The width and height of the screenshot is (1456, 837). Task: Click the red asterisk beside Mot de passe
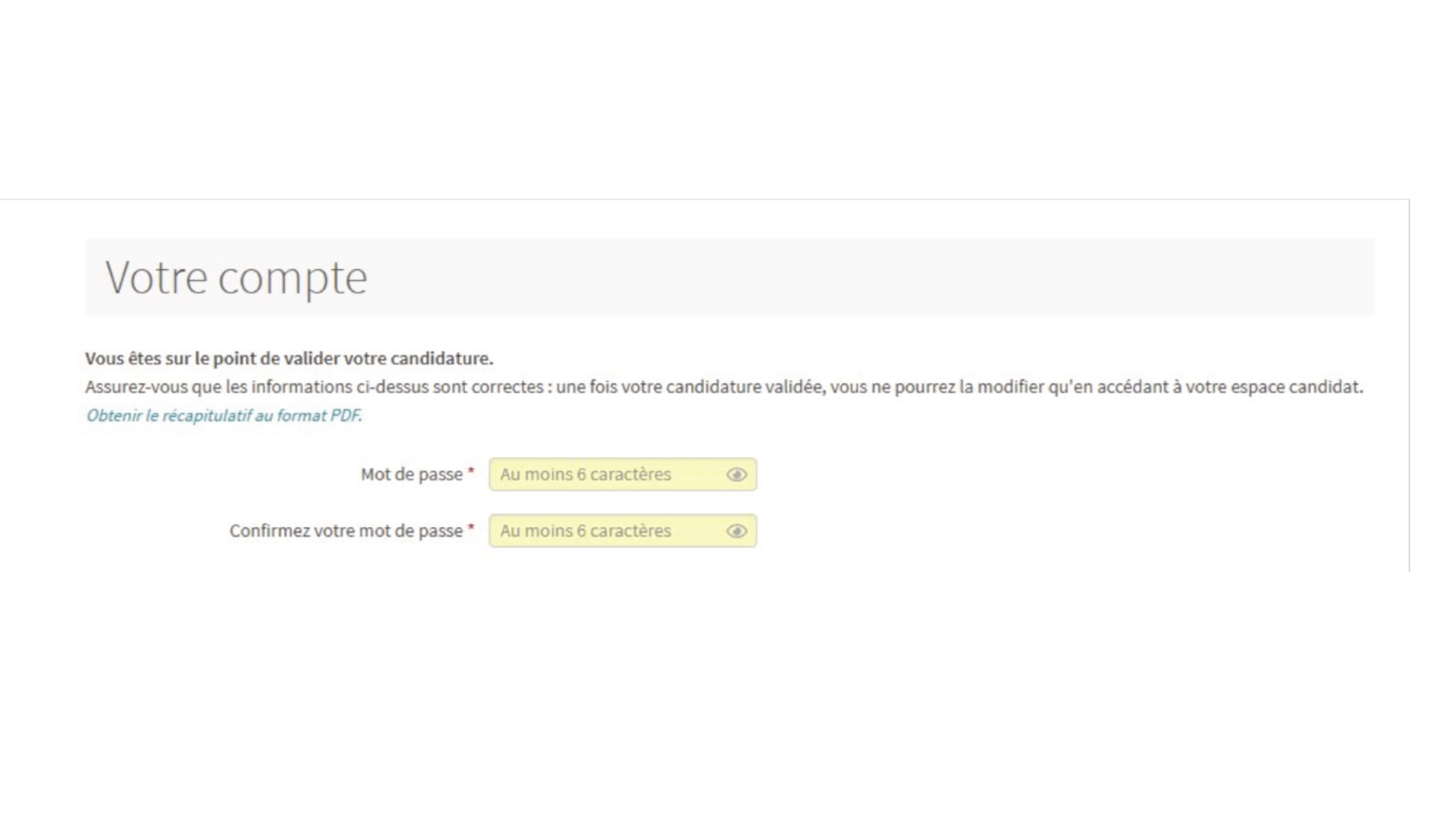tap(471, 472)
